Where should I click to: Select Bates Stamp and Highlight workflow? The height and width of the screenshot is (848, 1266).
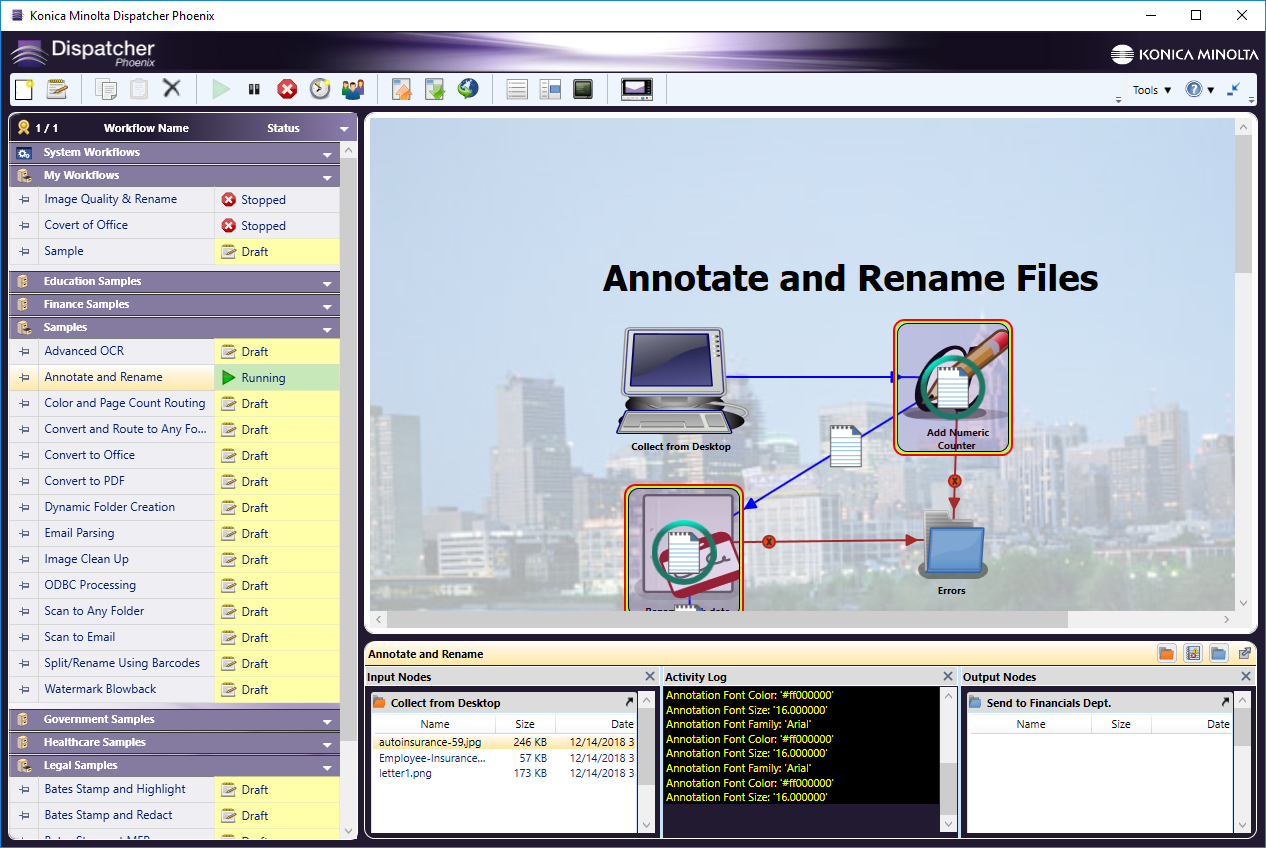(175, 790)
